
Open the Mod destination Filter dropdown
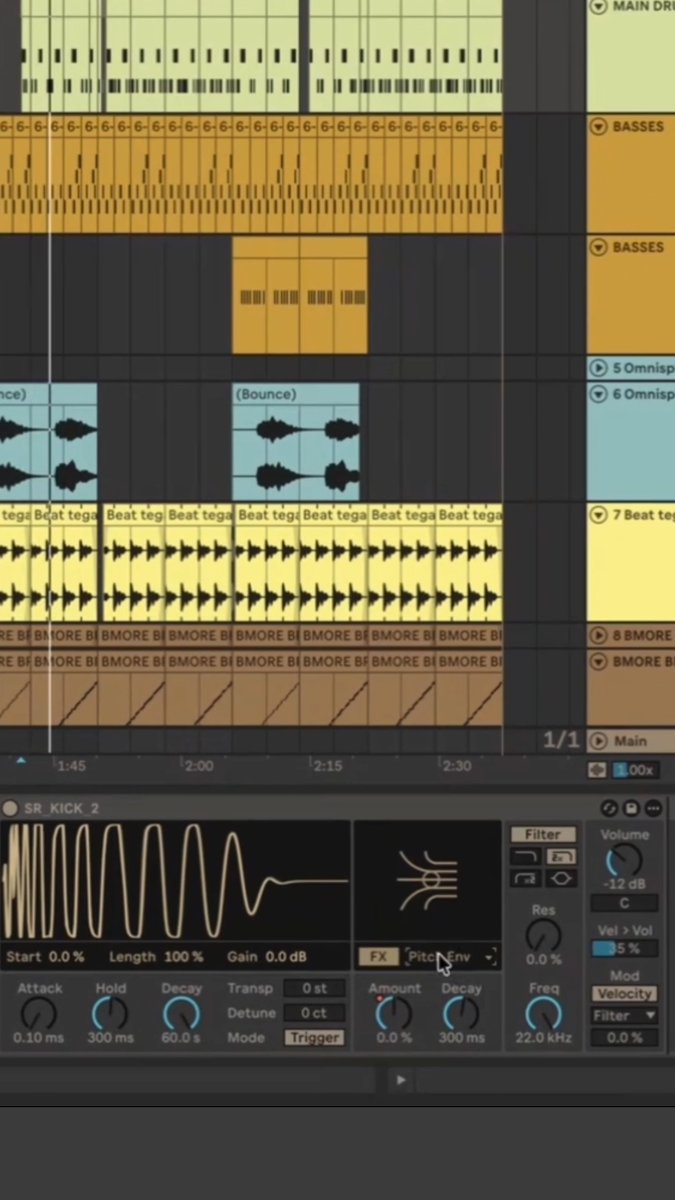point(624,1015)
